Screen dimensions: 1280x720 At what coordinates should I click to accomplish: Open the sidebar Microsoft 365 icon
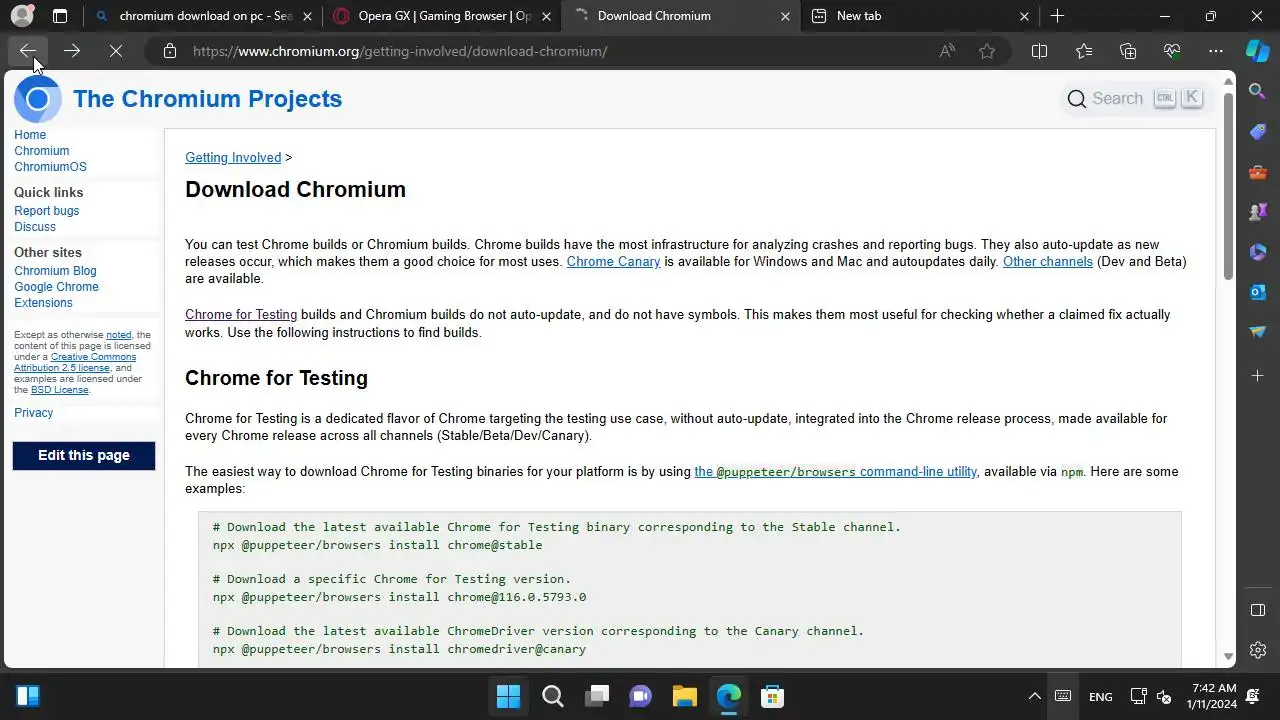(x=1258, y=252)
